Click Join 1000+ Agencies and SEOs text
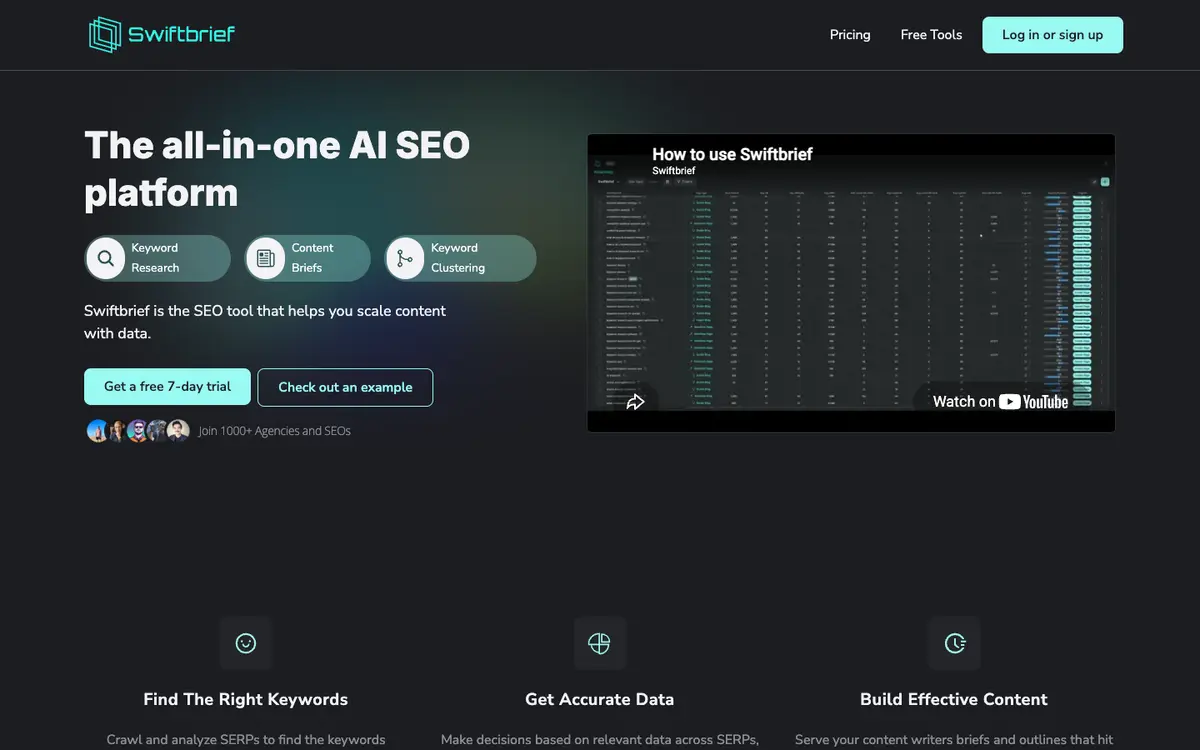The height and width of the screenshot is (750, 1200). pos(274,431)
